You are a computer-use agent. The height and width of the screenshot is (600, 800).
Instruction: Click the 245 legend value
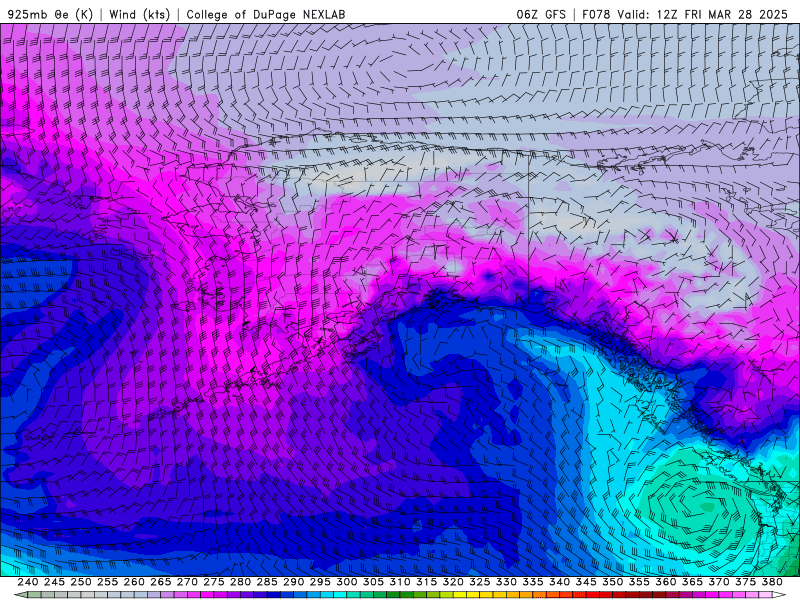[x=54, y=582]
